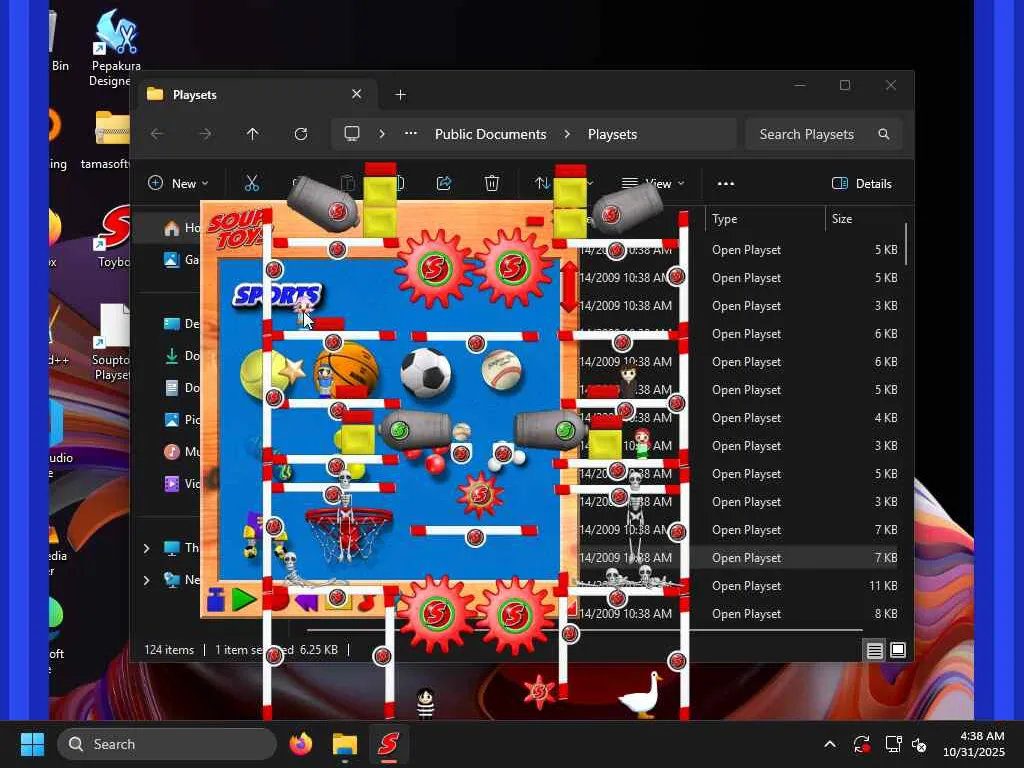The image size is (1024, 768).
Task: Add a new Explorer tab
Action: click(400, 95)
